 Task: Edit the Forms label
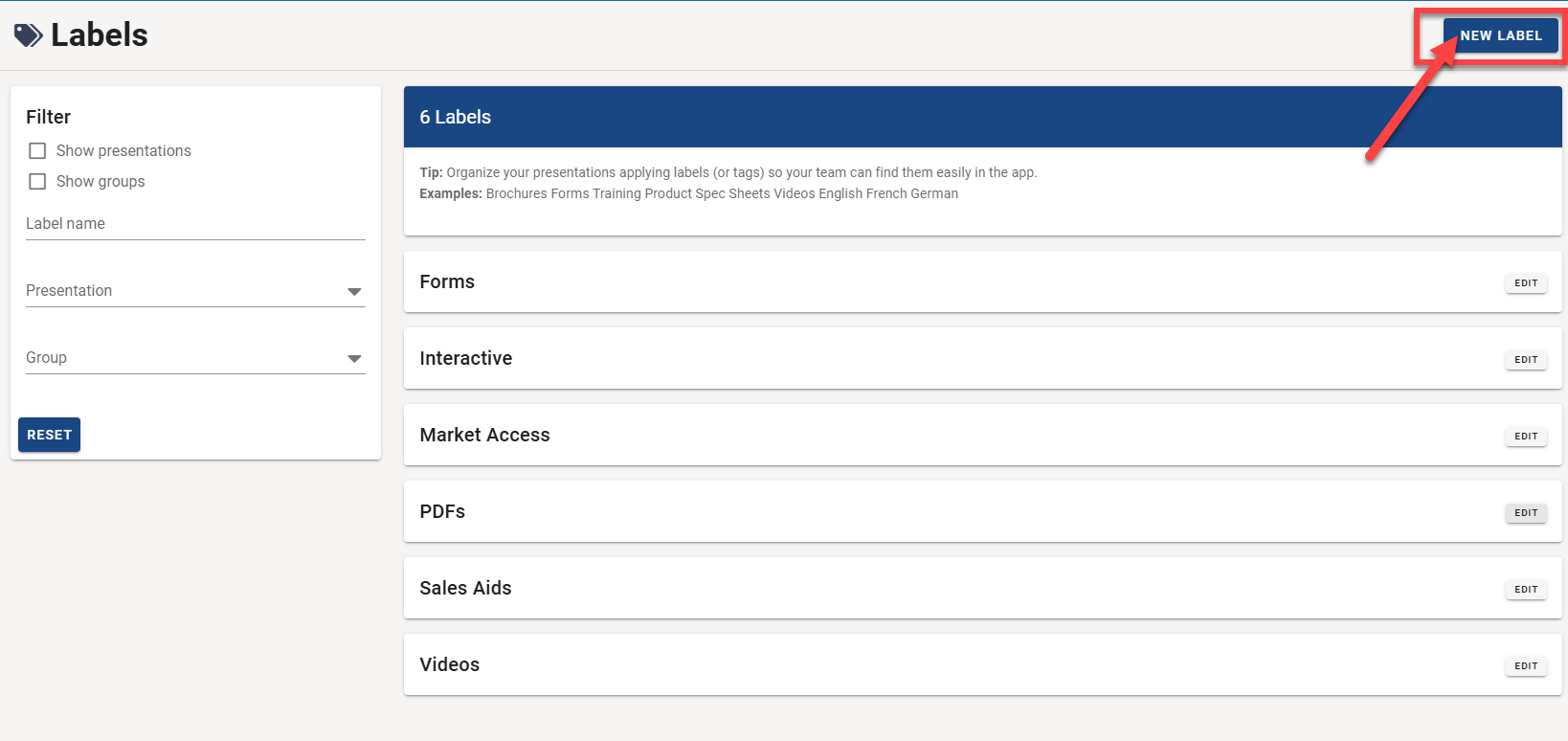click(1526, 283)
